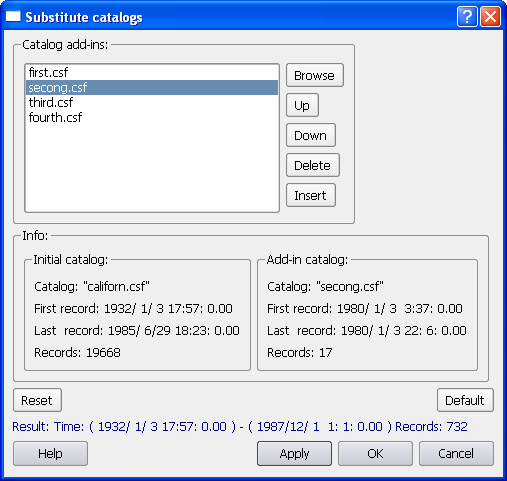Click the question mark help icon in title bar
507x481 pixels.
467,16
